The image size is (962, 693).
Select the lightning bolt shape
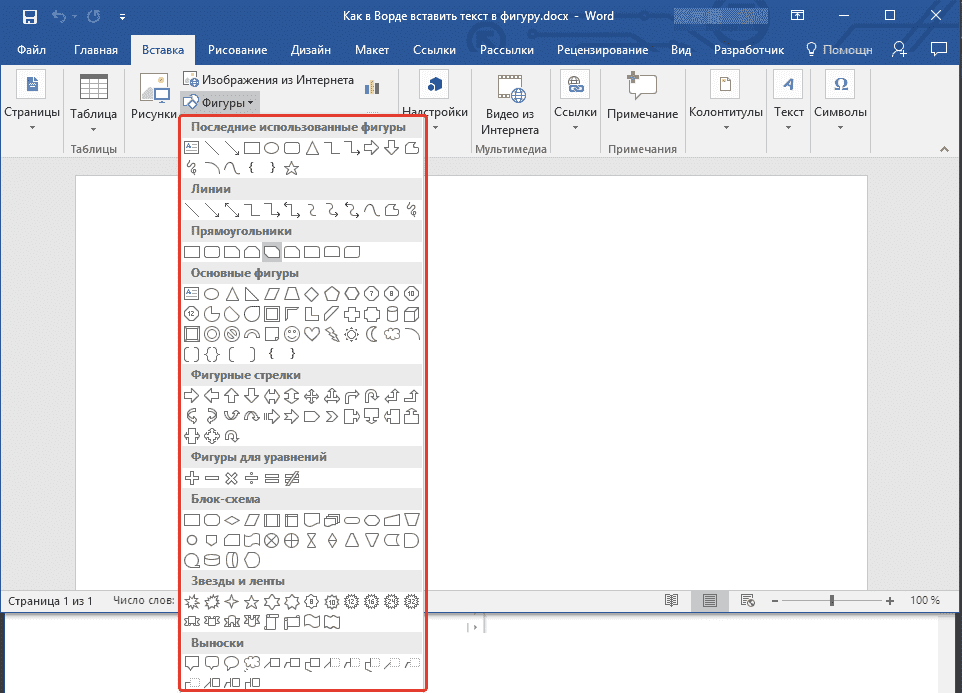click(331, 334)
